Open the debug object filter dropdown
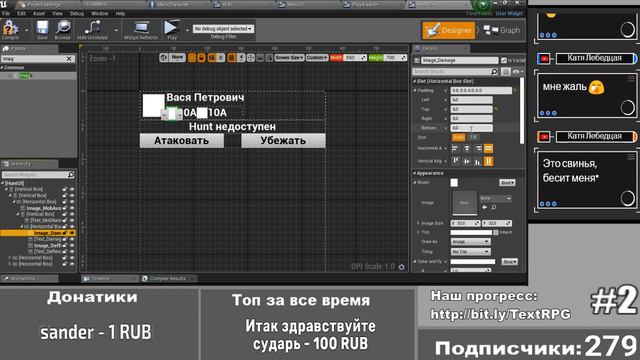This screenshot has height=360, width=640. tap(223, 29)
